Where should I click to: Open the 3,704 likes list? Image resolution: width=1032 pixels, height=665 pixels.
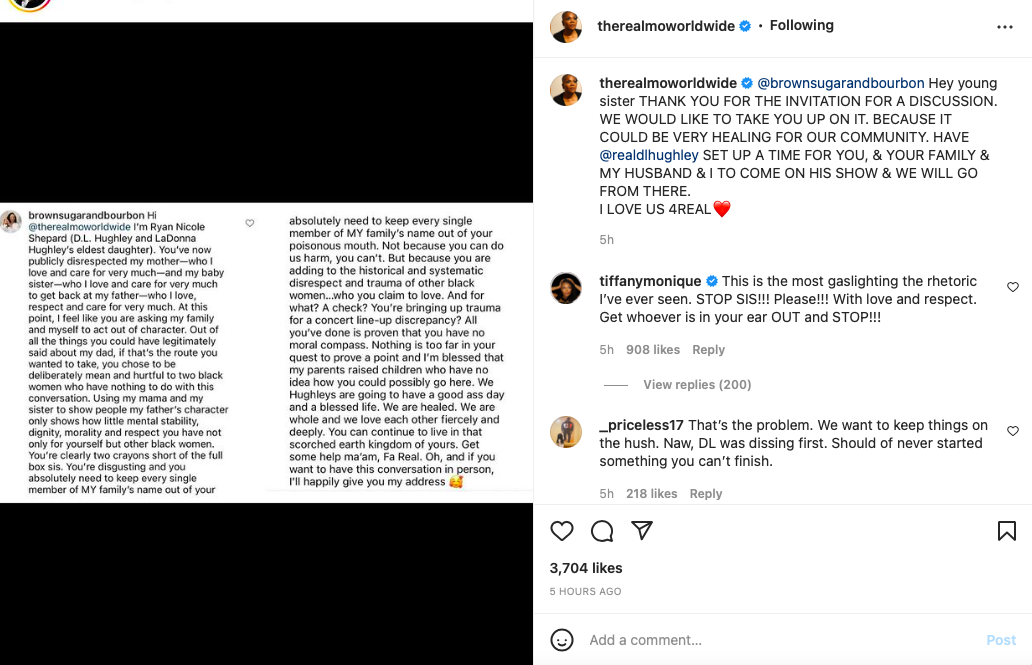(586, 568)
